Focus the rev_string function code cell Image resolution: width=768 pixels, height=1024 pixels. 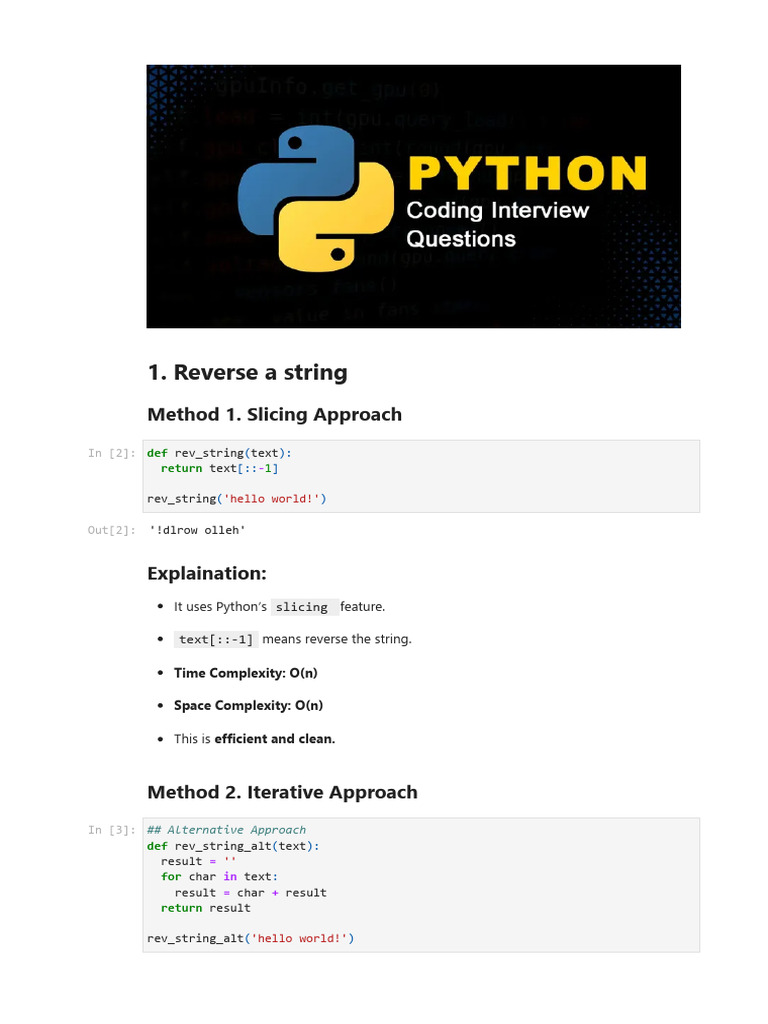click(x=420, y=476)
